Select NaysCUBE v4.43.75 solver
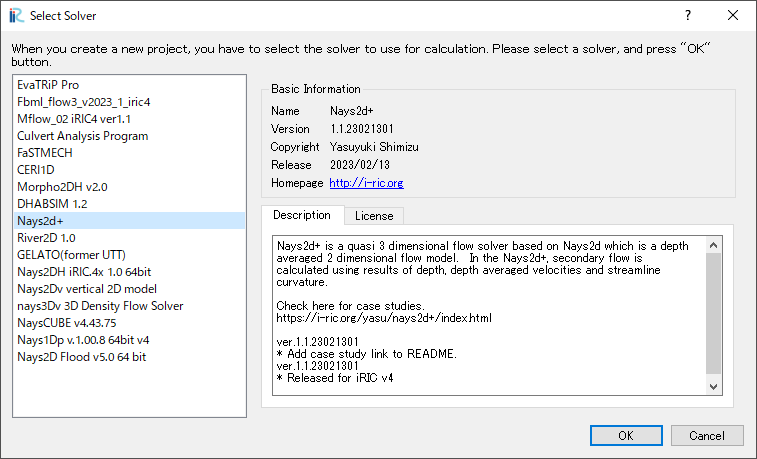The height and width of the screenshot is (459, 757). 129,323
